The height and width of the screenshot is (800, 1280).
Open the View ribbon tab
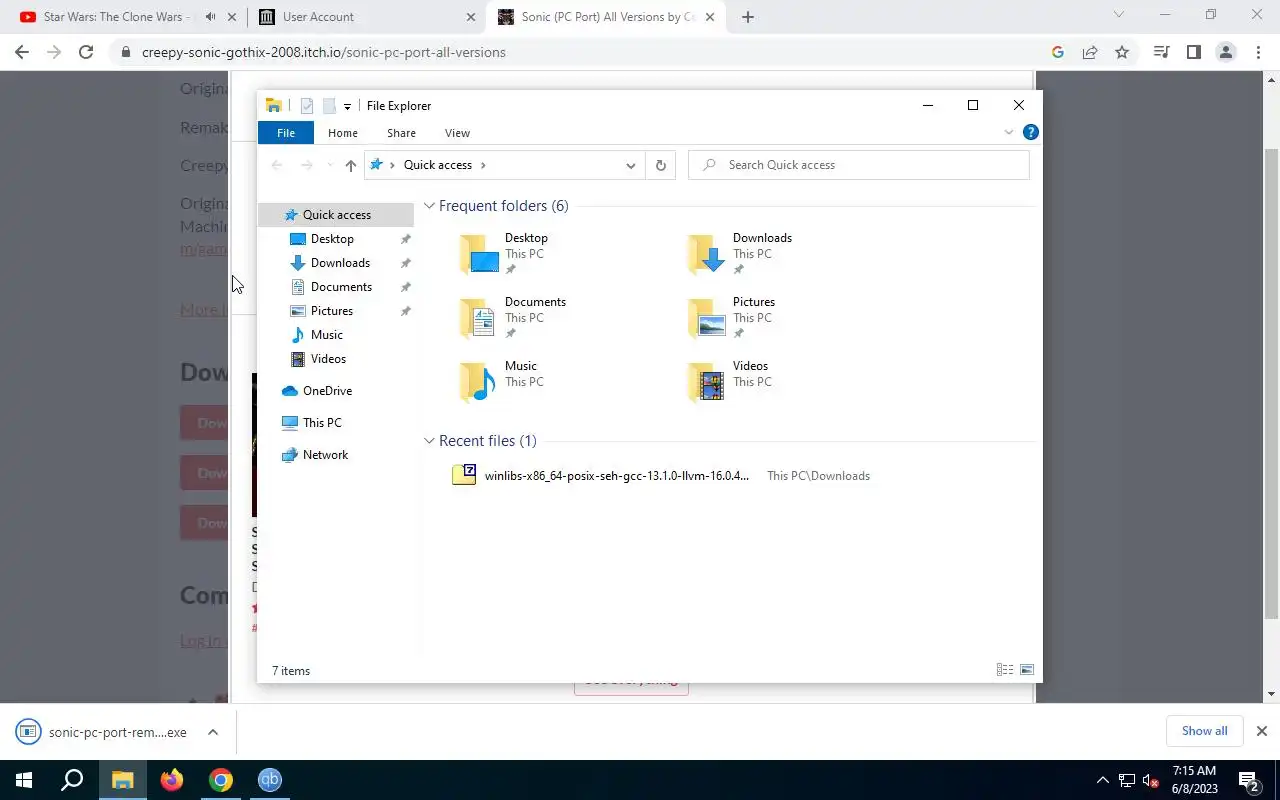457,133
